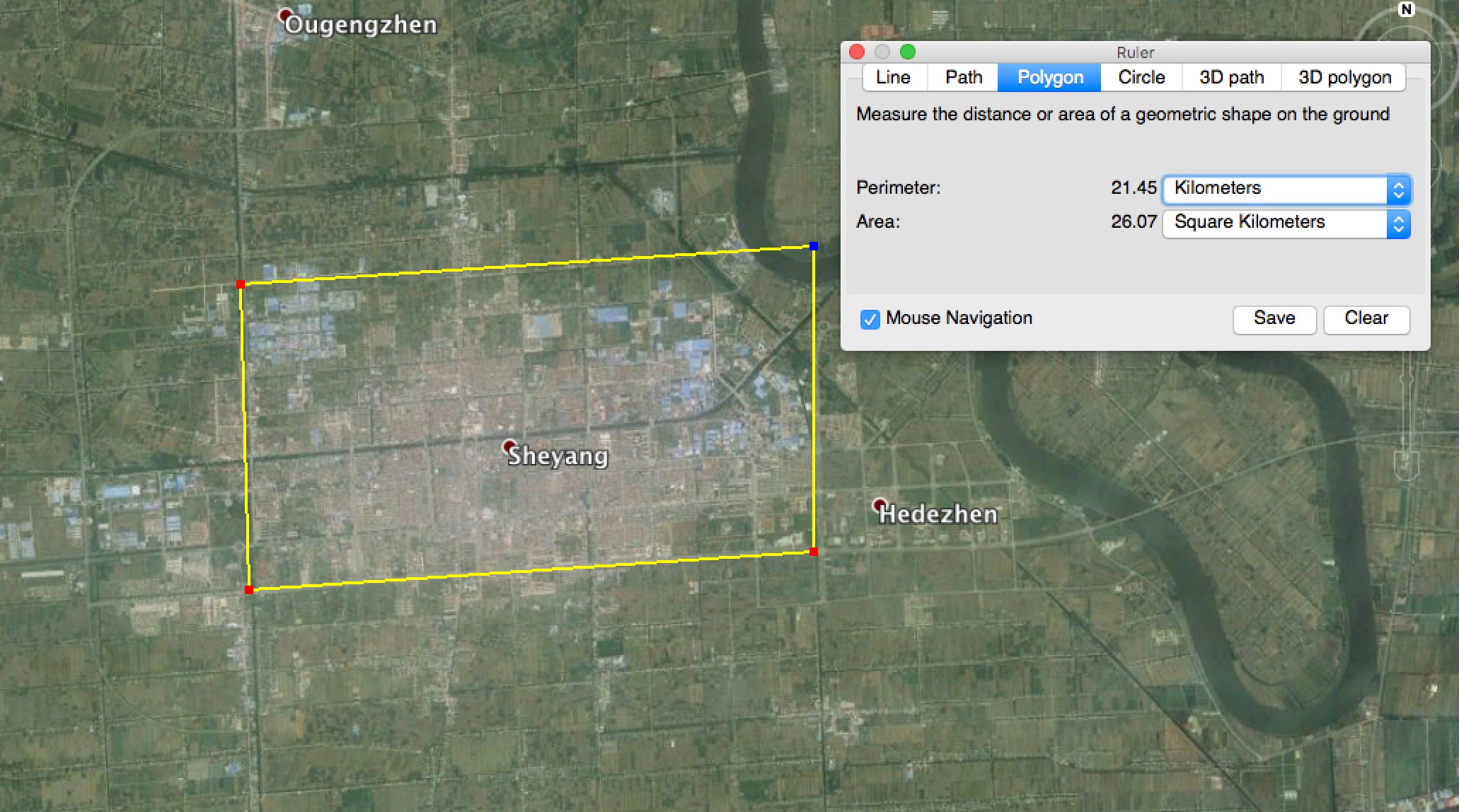Image resolution: width=1459 pixels, height=812 pixels.
Task: Click the Sheyang placemark pin
Action: point(509,446)
